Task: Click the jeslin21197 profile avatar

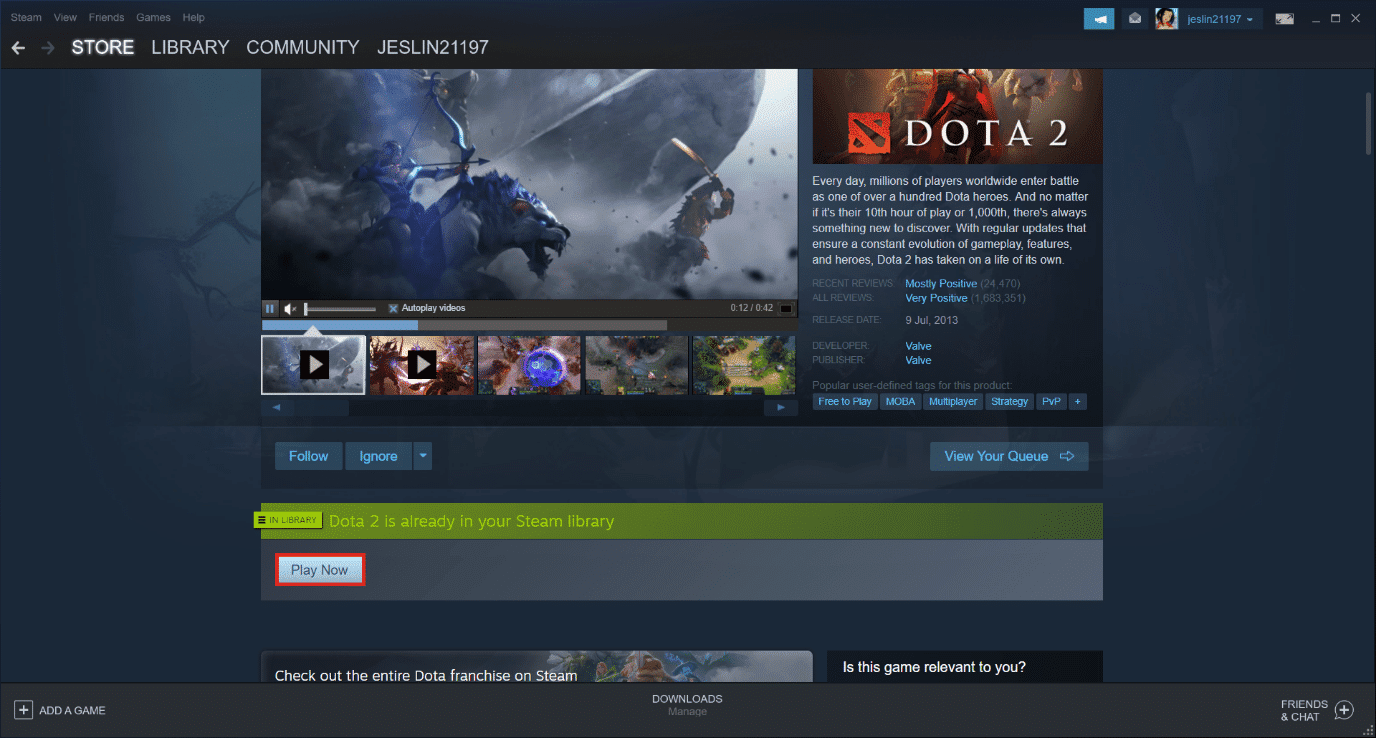Action: [x=1166, y=18]
